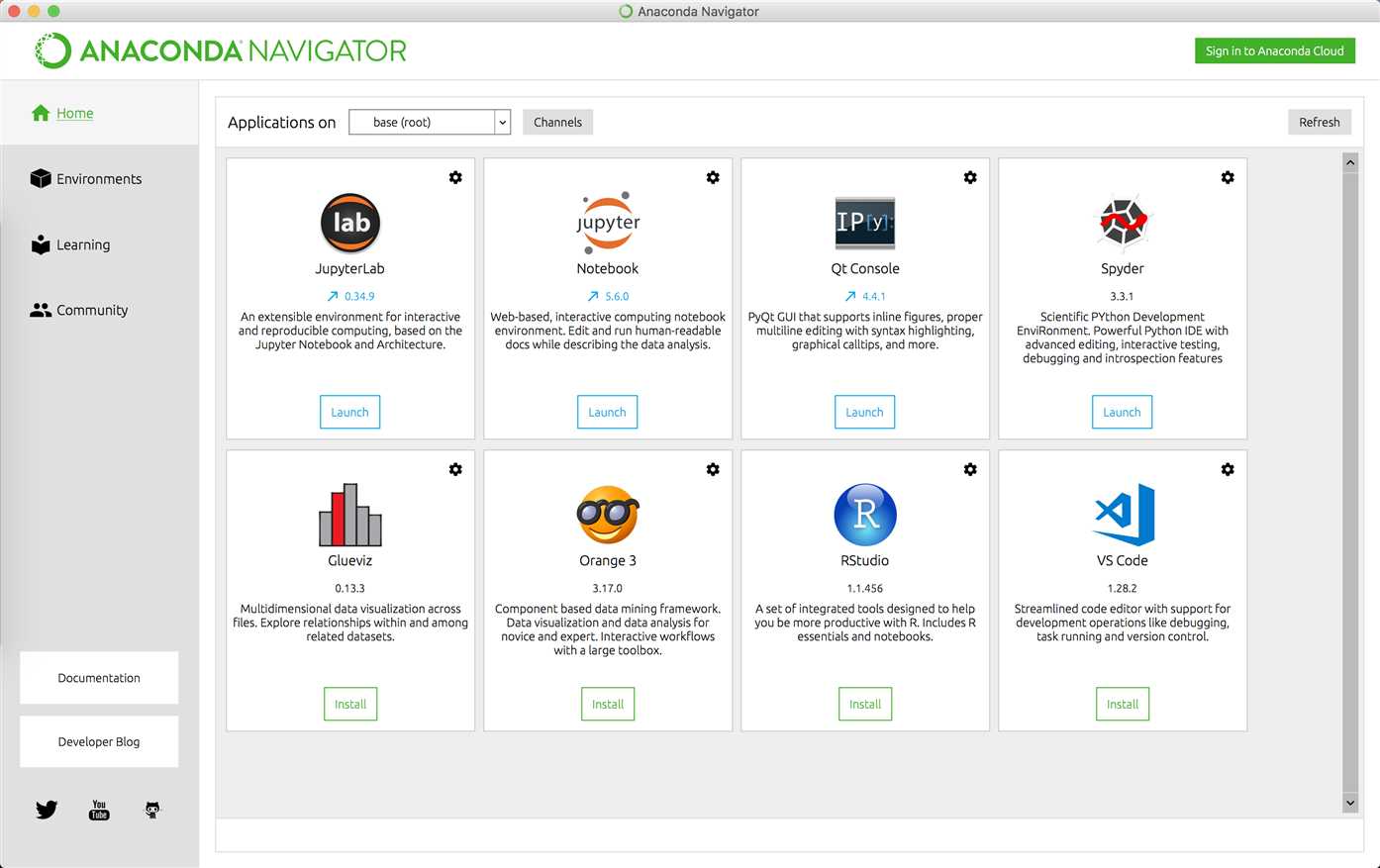Open the Developer Blog link
The height and width of the screenshot is (868, 1380).
(99, 741)
